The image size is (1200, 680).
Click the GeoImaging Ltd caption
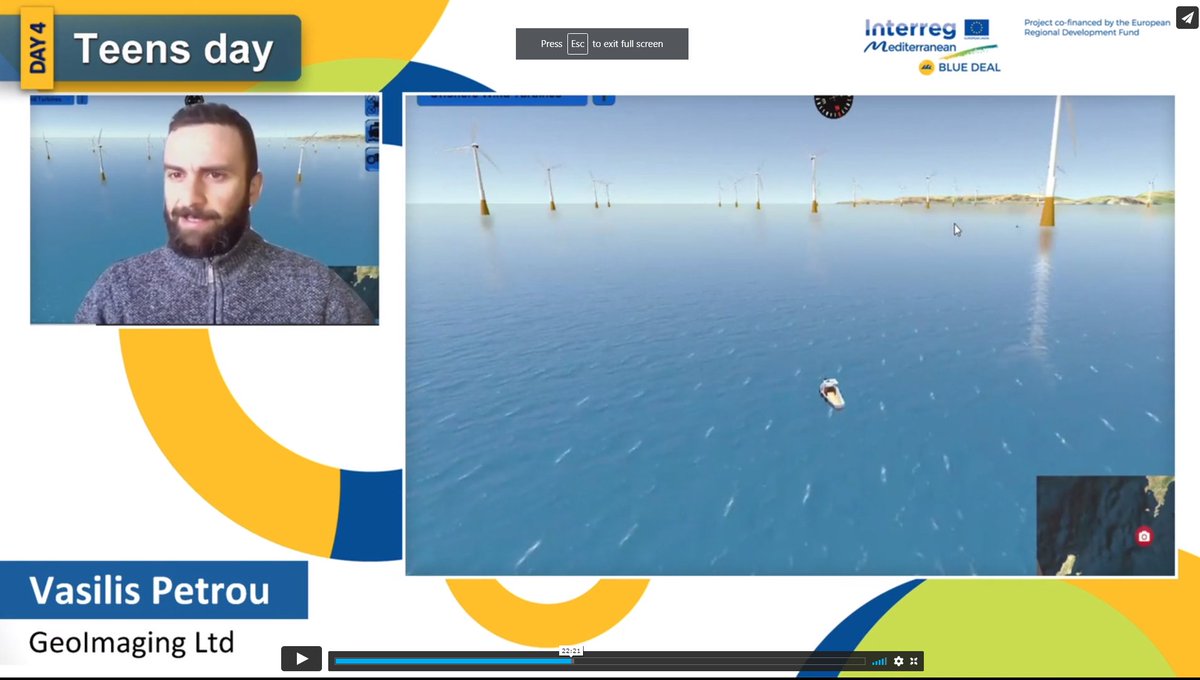point(131,641)
